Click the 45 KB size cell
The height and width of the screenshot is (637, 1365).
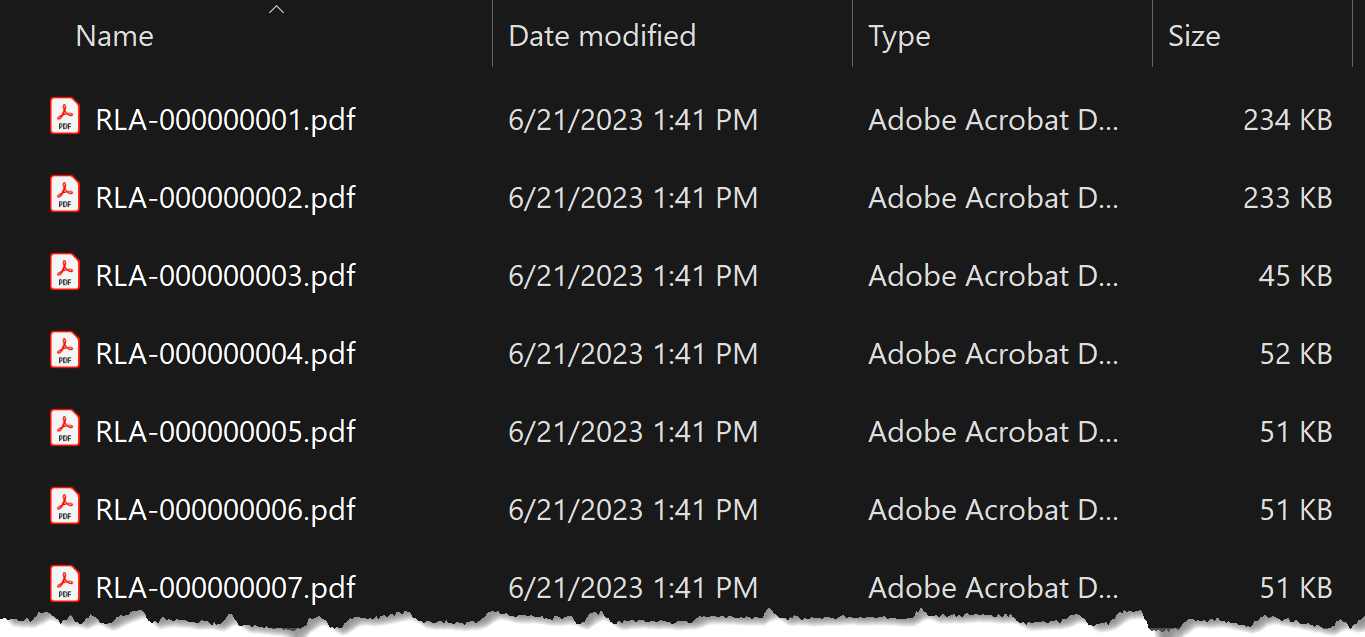coord(1295,276)
